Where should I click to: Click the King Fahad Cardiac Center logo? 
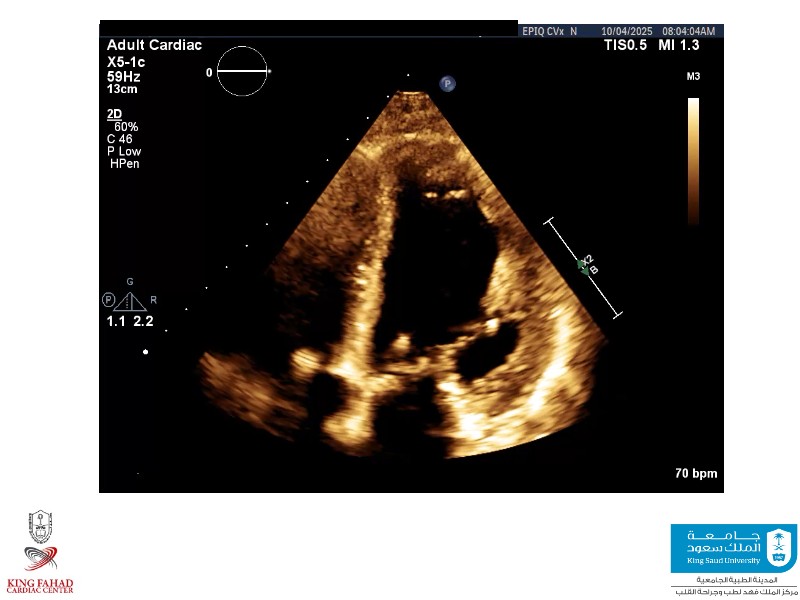tap(41, 551)
